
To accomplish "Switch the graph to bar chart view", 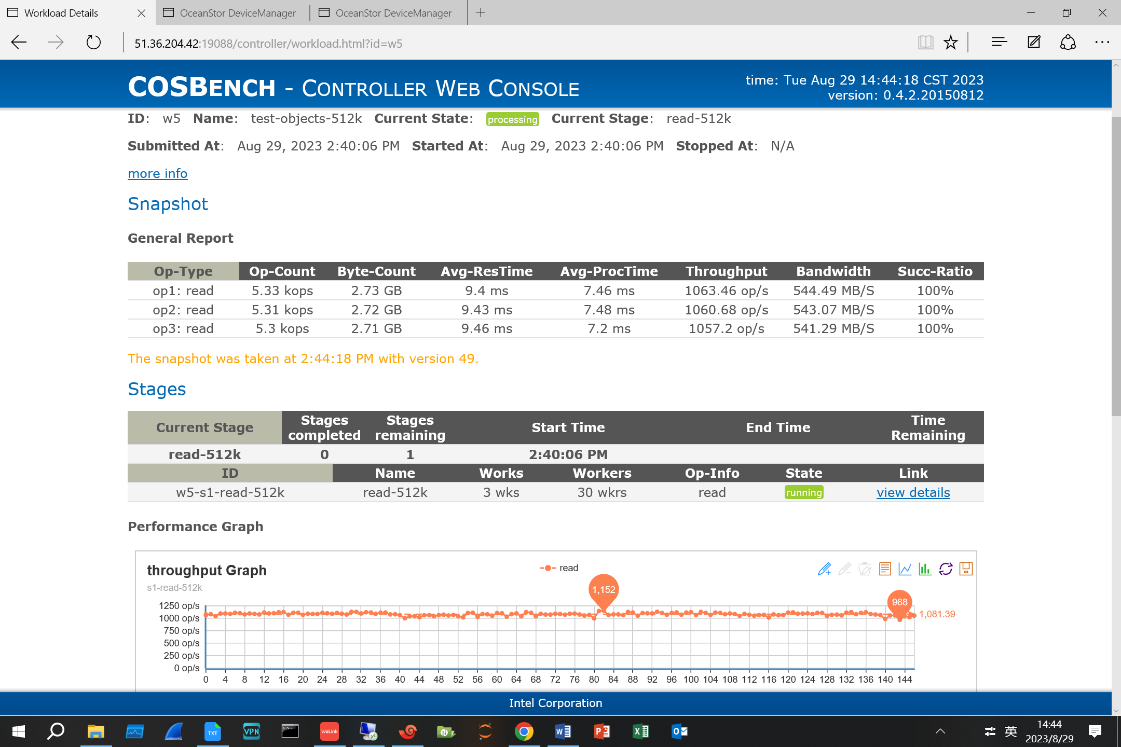I will (x=924, y=569).
